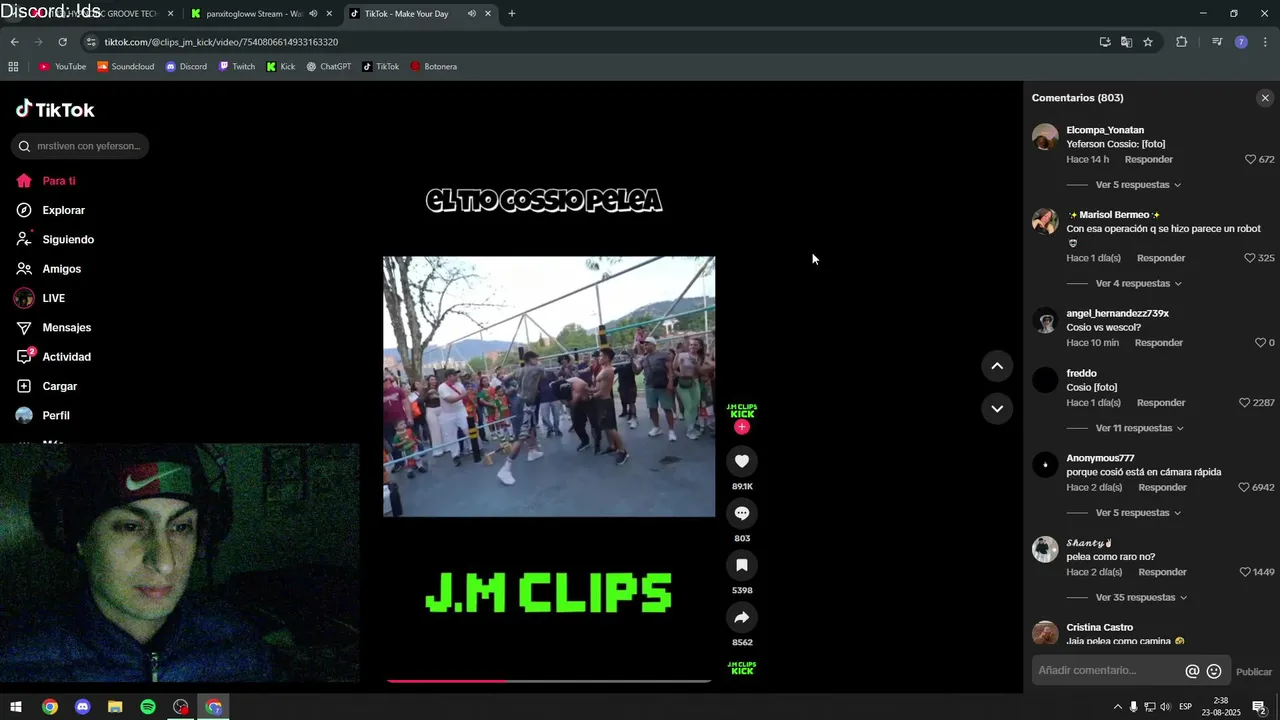This screenshot has height=720, width=1280.
Task: Go back in the browser
Action: pos(14,42)
